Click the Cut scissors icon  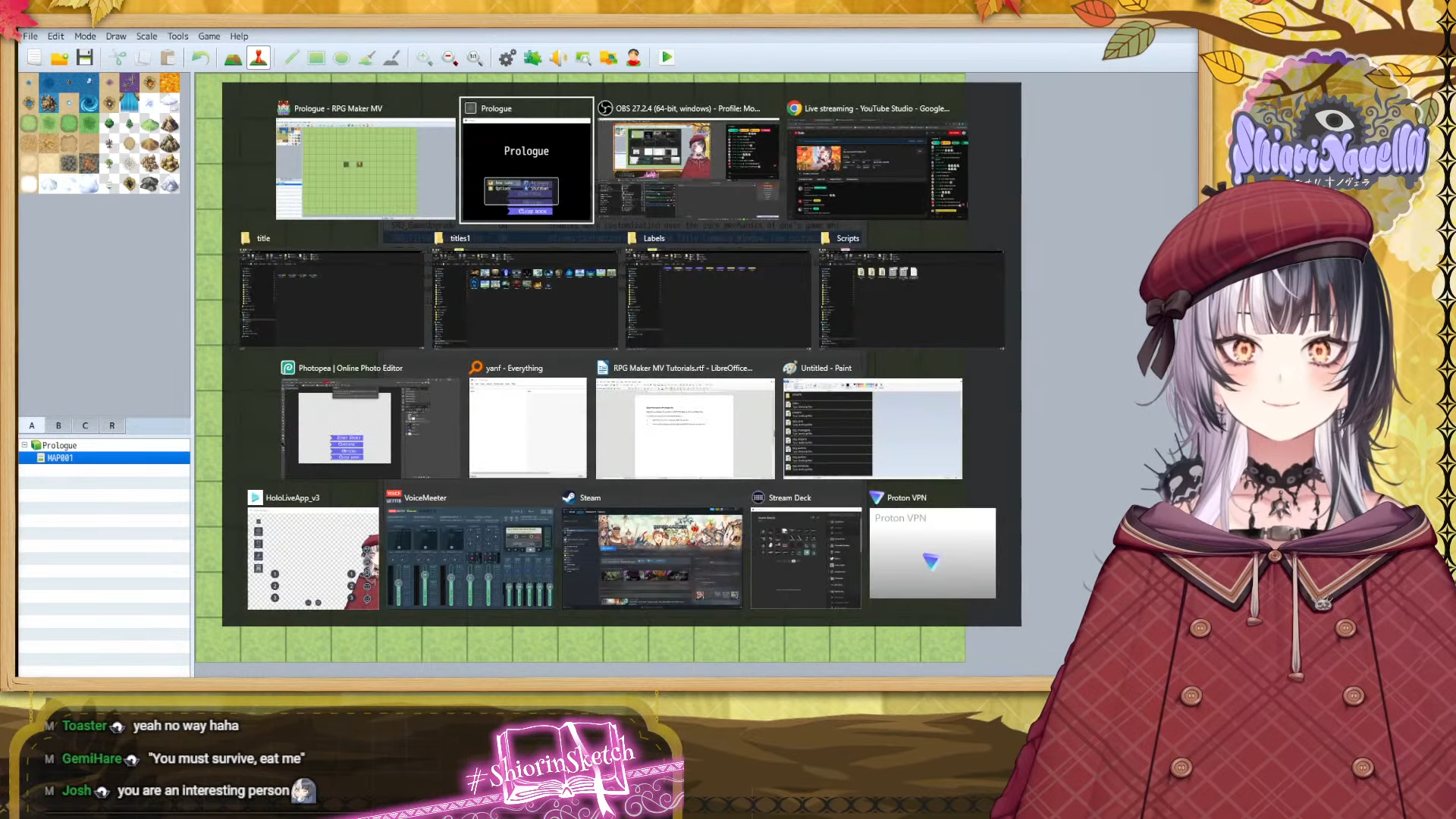(118, 58)
